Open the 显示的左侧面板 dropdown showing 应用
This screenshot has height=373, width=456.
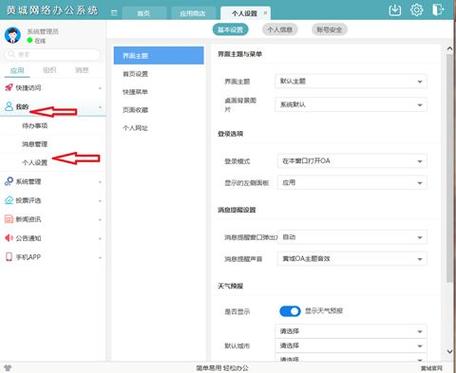352,183
